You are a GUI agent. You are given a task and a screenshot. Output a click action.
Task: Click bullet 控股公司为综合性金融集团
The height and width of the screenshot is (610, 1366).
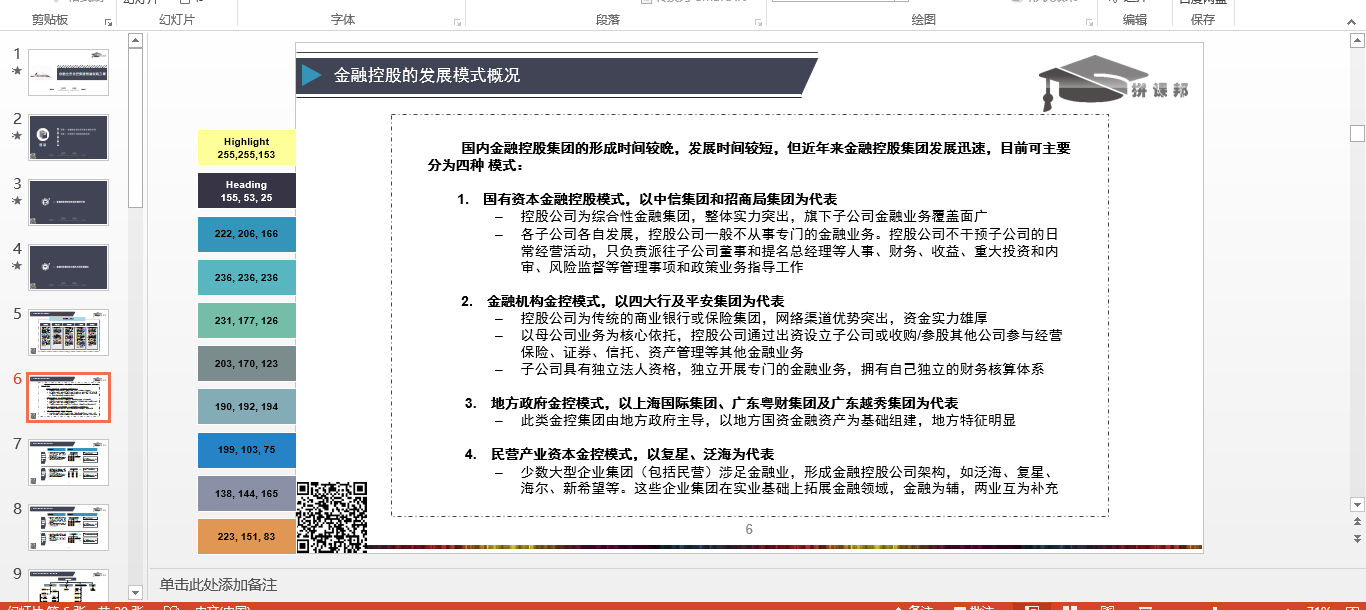click(754, 216)
